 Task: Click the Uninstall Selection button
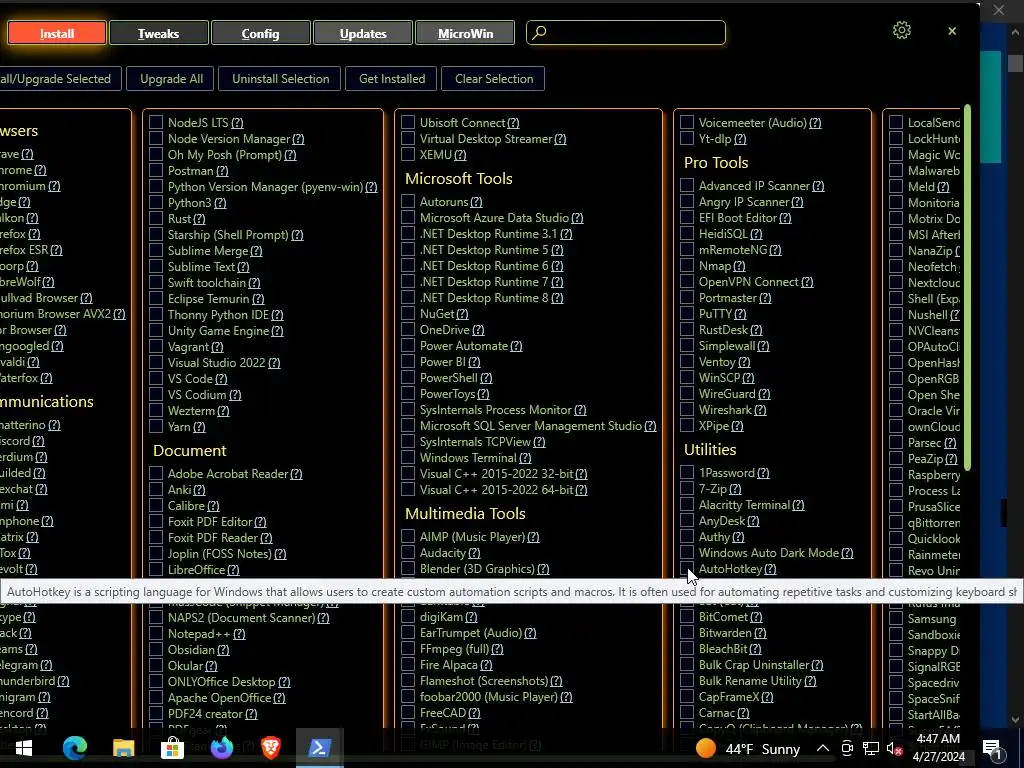click(281, 78)
